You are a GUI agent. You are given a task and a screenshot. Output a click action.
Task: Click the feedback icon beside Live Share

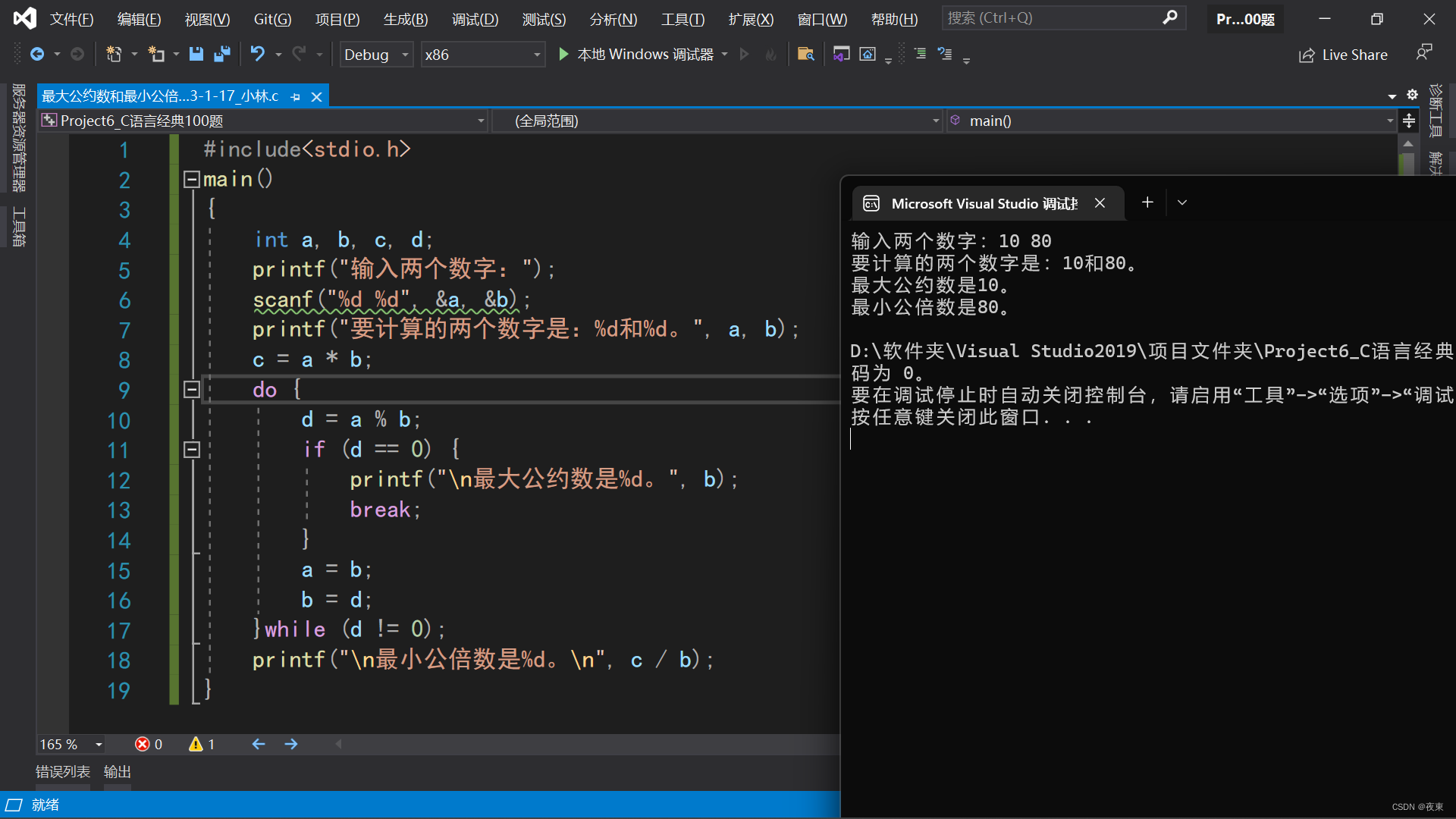(x=1423, y=52)
